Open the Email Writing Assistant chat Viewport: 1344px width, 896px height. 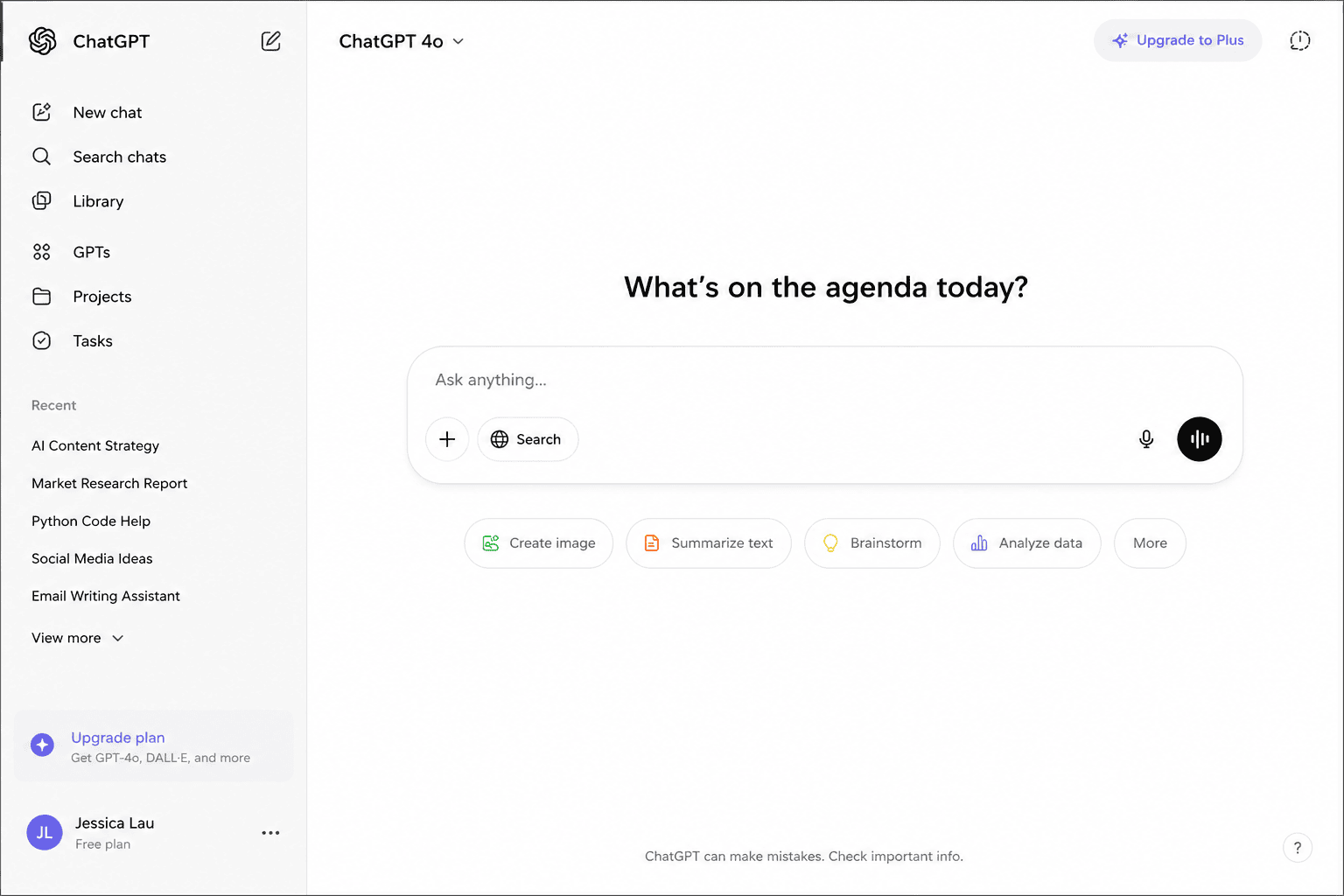click(x=106, y=596)
